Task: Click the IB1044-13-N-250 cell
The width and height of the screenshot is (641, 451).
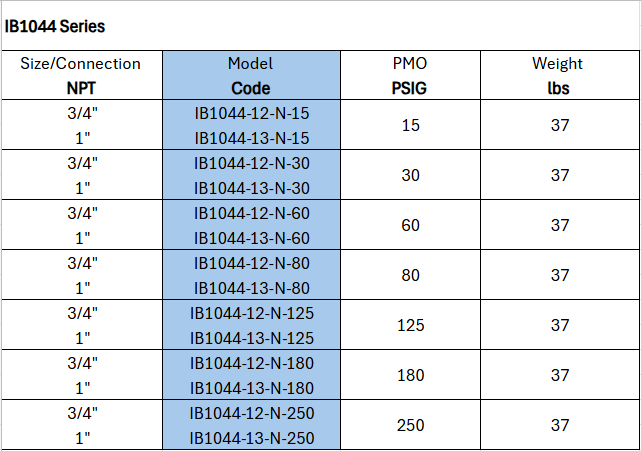Action: [x=251, y=437]
